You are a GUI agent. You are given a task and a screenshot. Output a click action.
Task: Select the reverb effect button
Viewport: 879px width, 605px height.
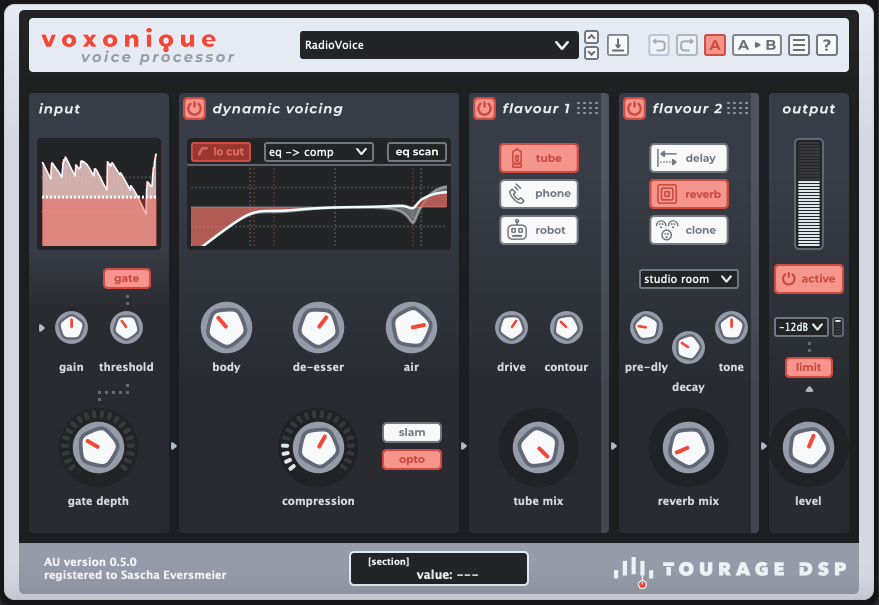click(x=689, y=194)
